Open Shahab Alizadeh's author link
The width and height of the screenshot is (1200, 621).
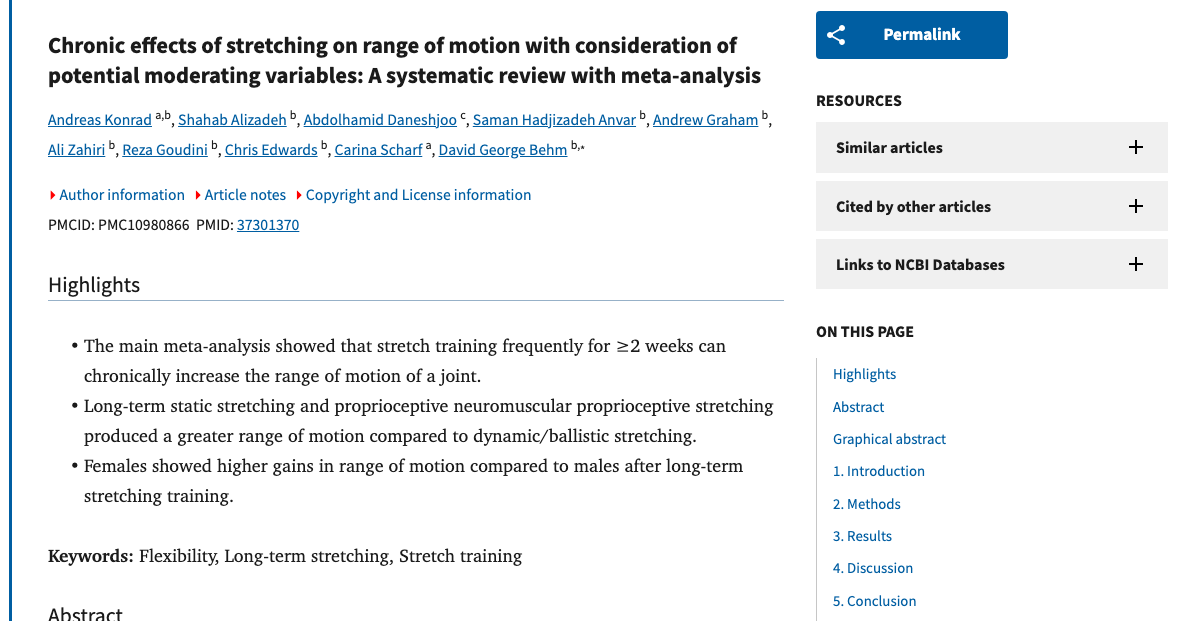pyautogui.click(x=232, y=119)
